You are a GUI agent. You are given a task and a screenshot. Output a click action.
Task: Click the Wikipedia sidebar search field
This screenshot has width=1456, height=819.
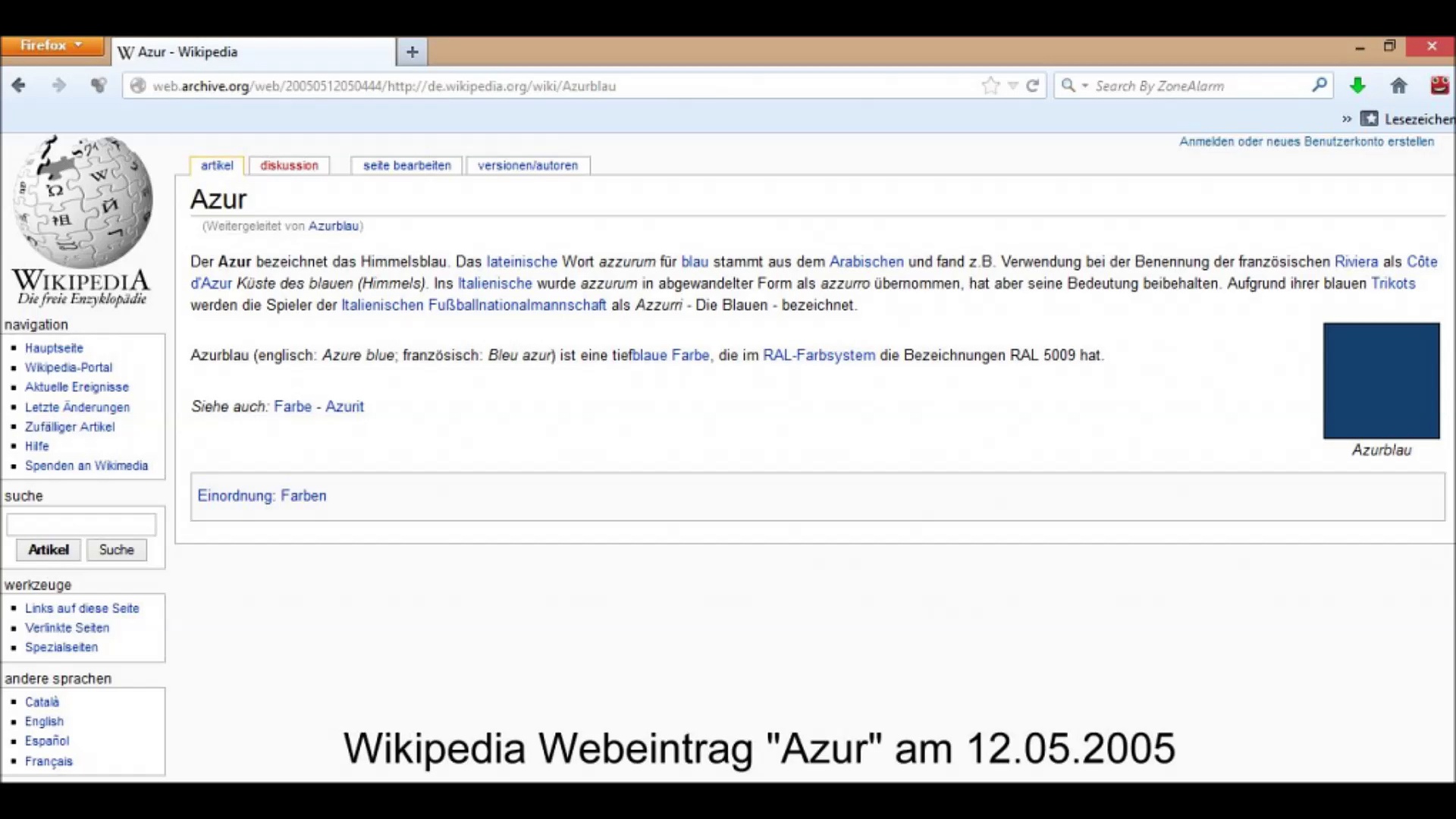[x=81, y=524]
